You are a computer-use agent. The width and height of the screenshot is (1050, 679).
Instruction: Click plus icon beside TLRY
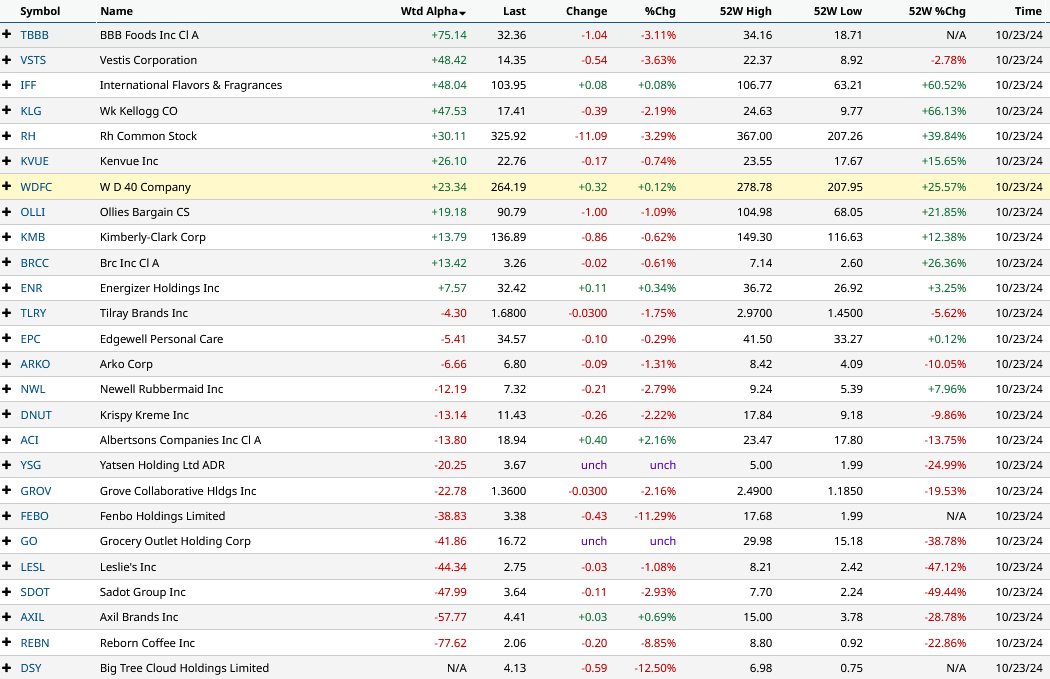pyautogui.click(x=7, y=313)
